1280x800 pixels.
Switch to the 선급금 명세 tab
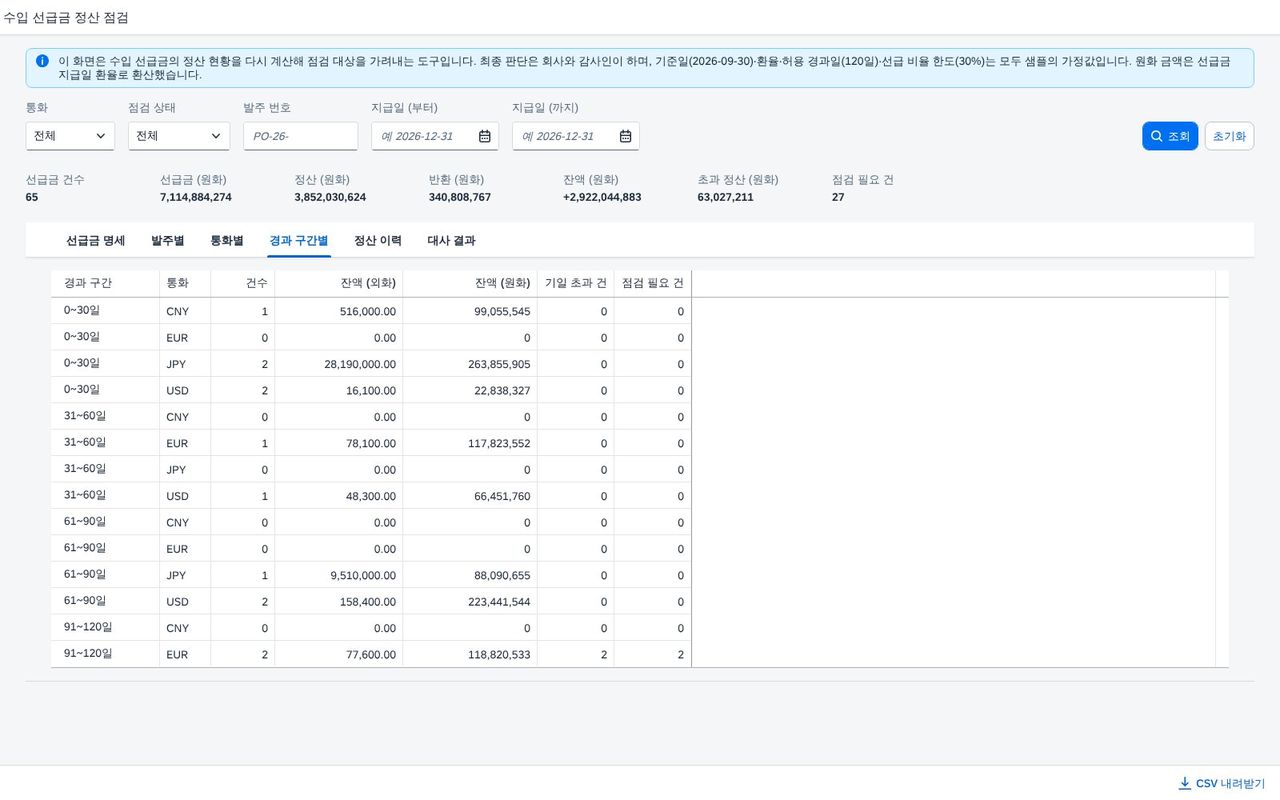tap(96, 240)
